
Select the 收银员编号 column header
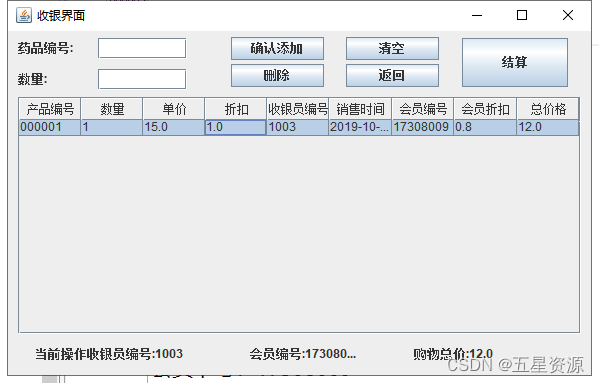coord(298,109)
